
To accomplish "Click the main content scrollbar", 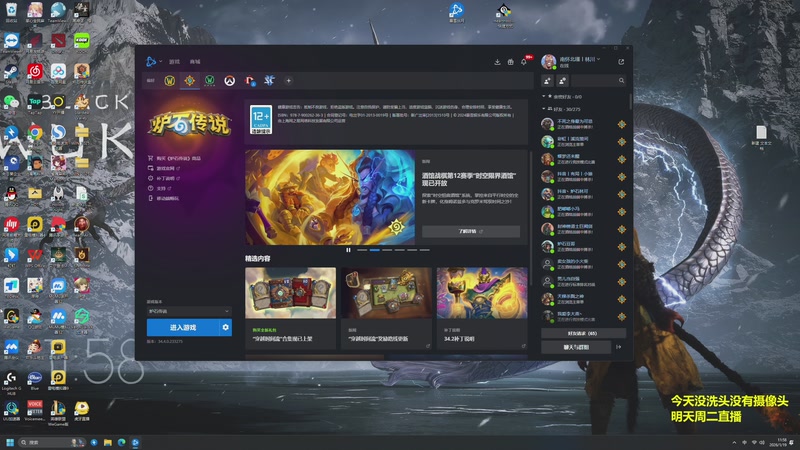I will (x=531, y=217).
